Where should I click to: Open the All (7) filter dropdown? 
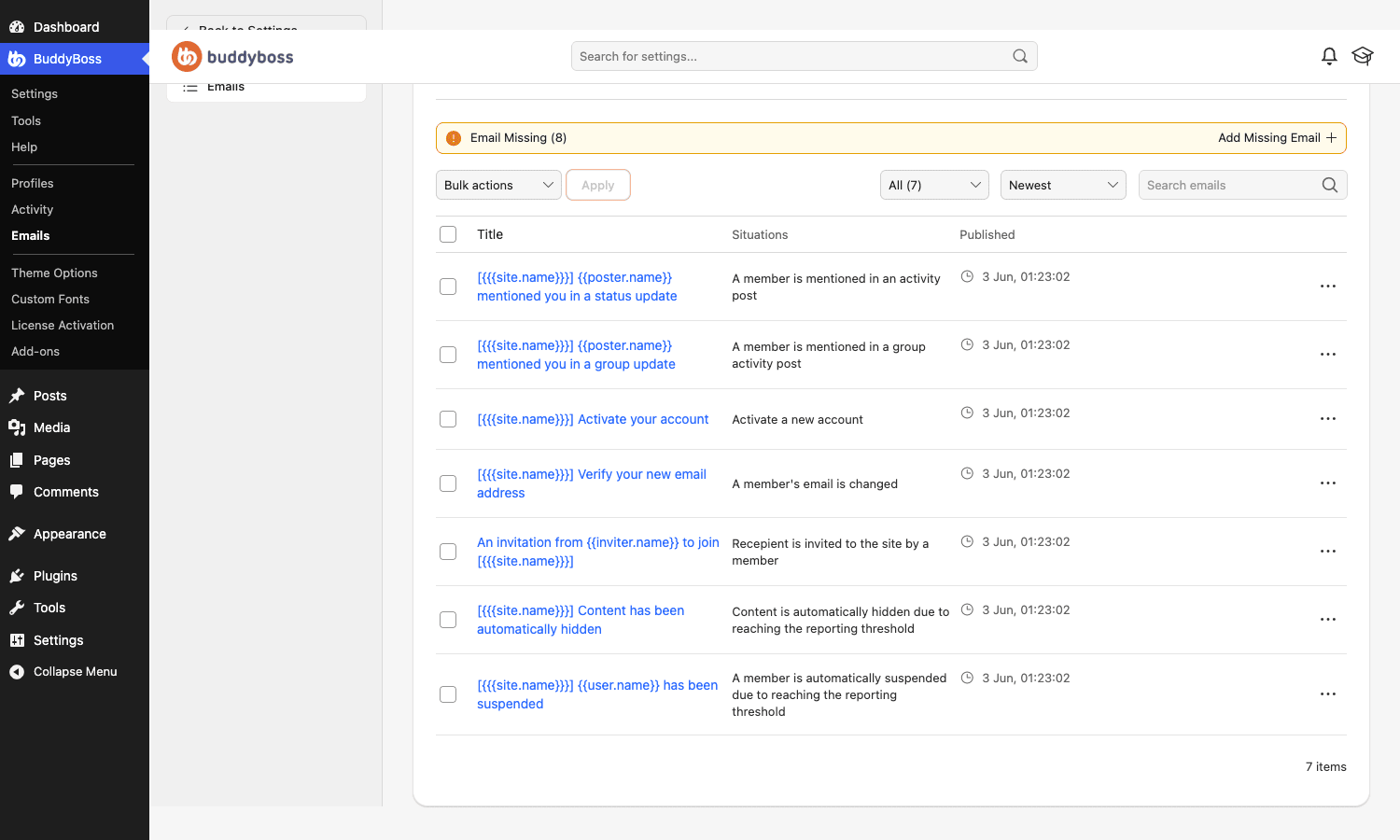[934, 185]
